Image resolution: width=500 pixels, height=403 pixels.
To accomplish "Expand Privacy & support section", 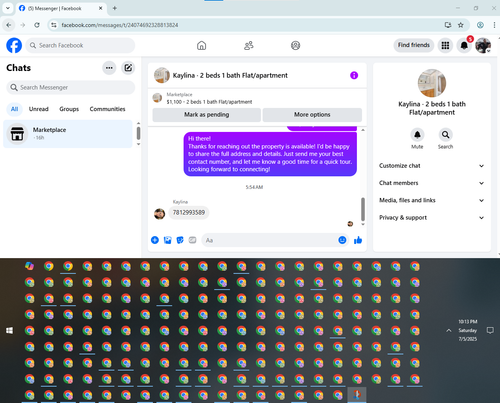I will [432, 218].
